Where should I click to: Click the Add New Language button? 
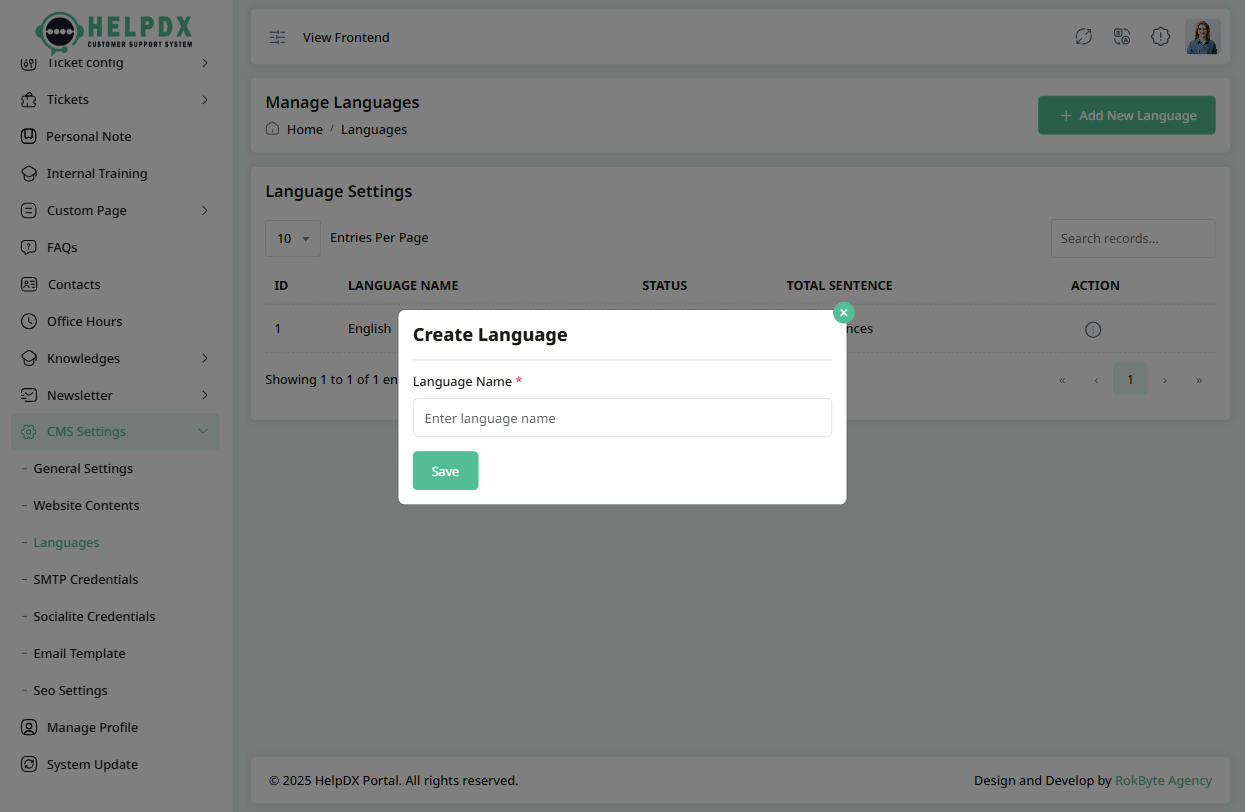coord(1126,115)
